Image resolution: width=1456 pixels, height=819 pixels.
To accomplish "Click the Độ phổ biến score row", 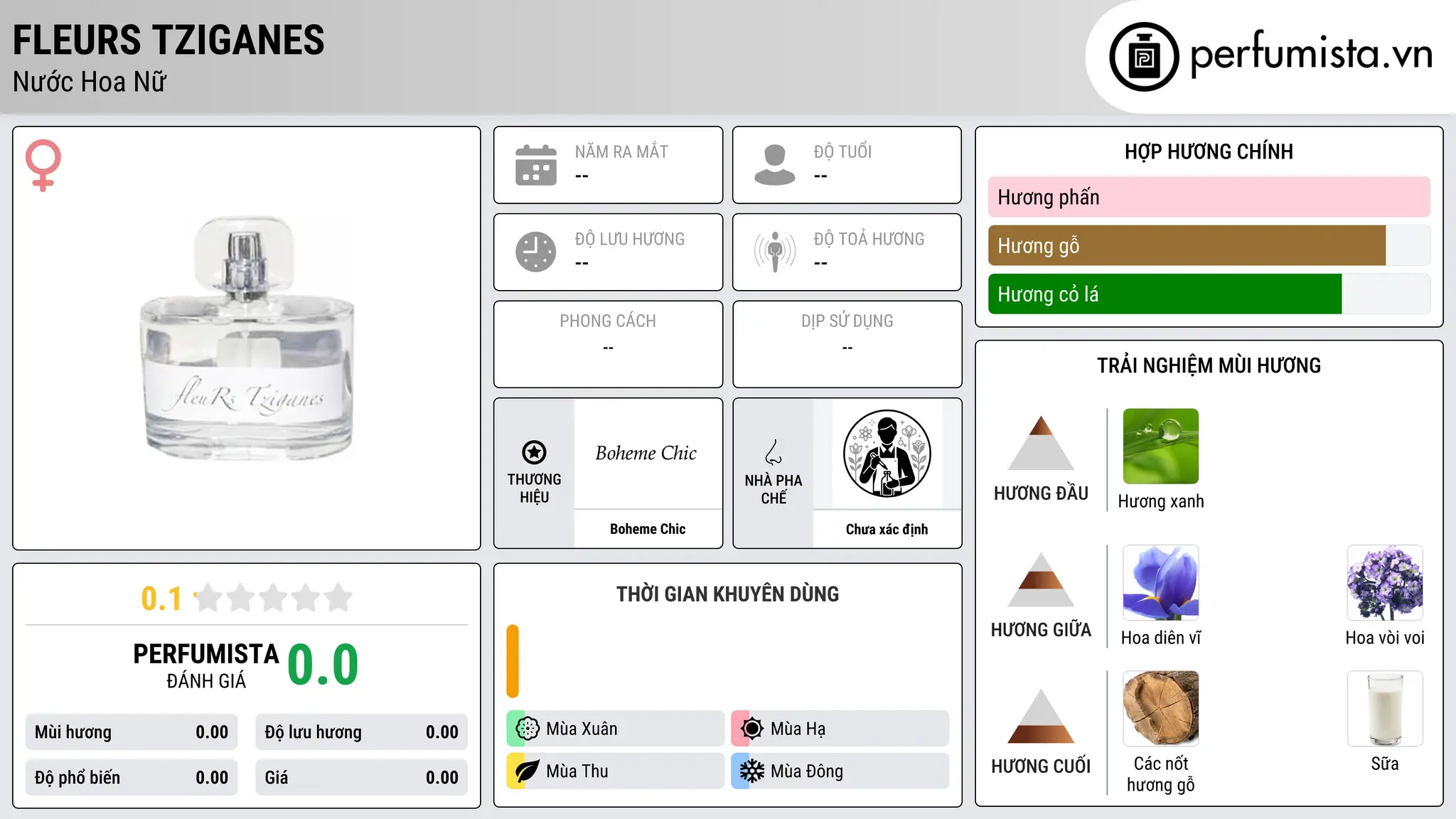I will (132, 778).
